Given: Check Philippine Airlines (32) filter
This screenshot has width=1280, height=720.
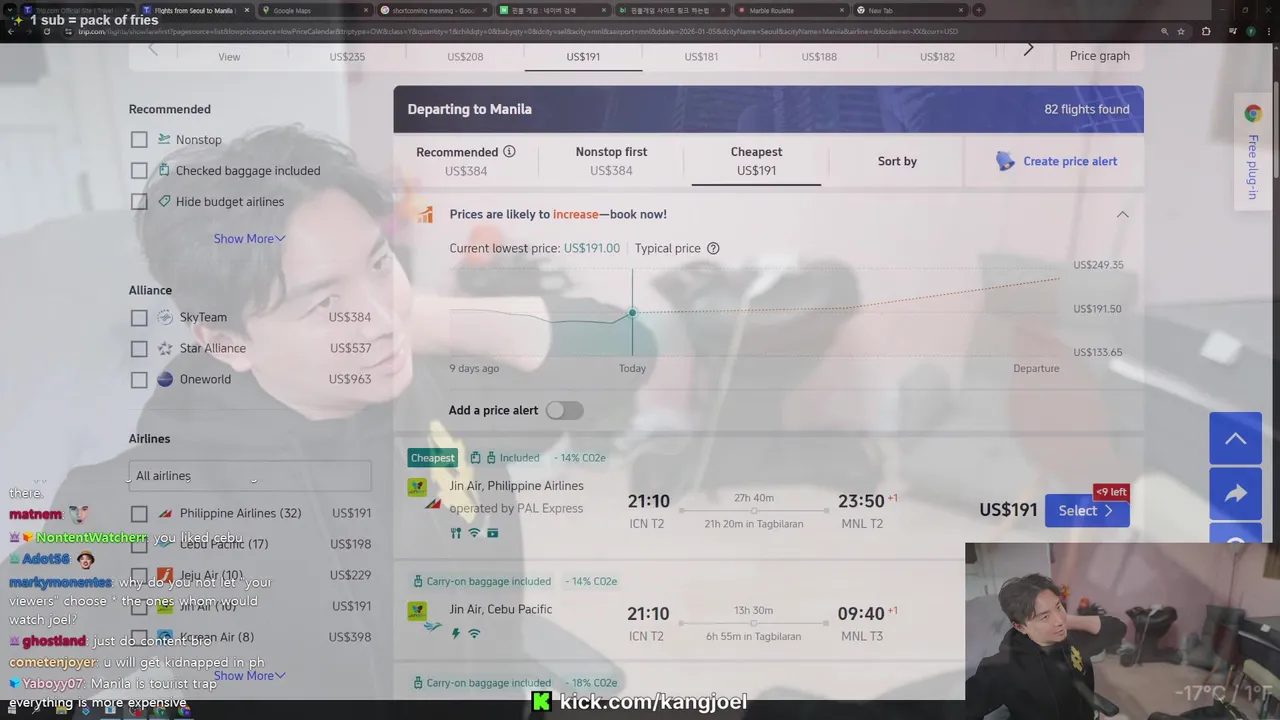Looking at the screenshot, I should (x=139, y=514).
